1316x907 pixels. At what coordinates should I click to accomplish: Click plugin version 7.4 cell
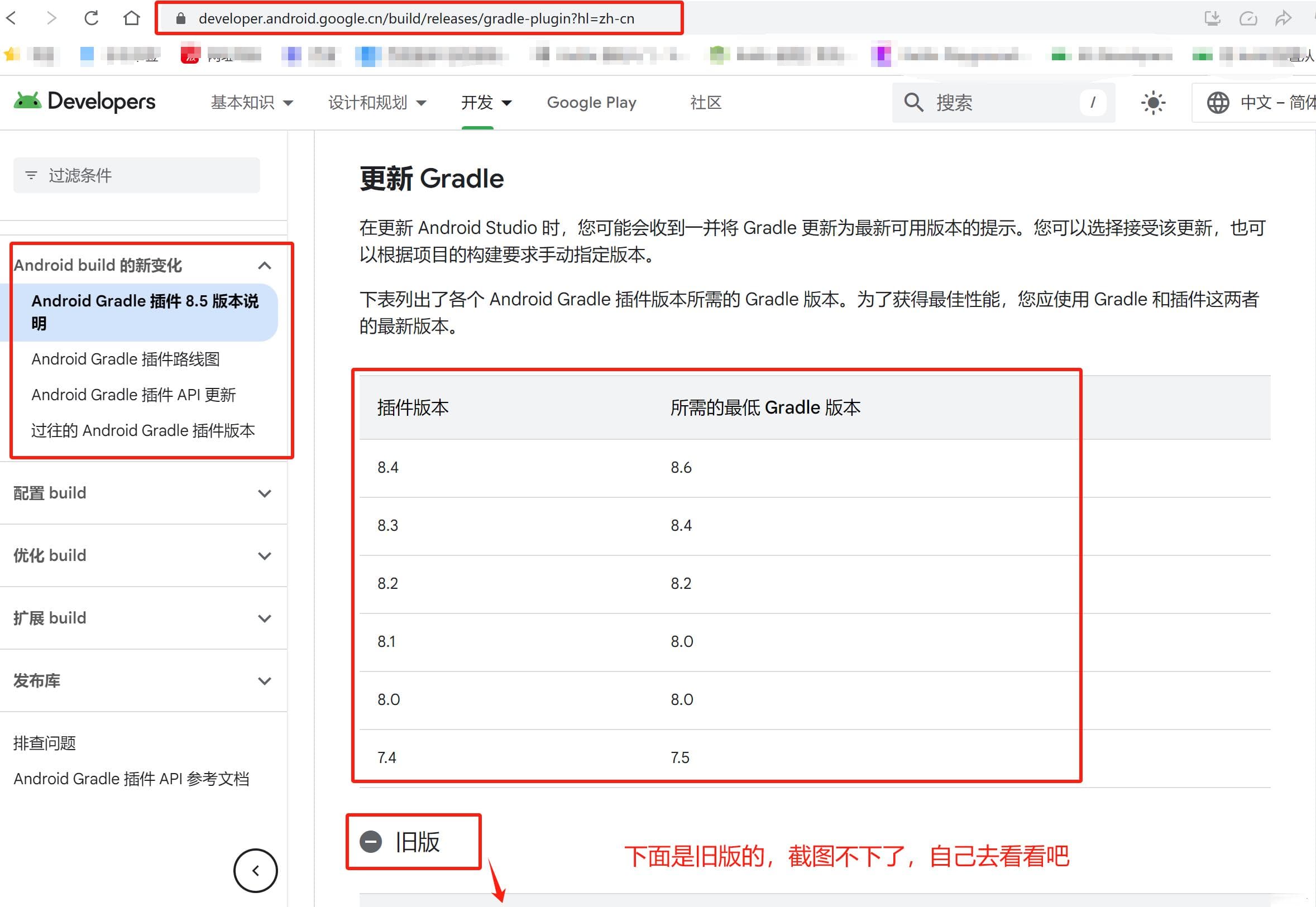(387, 757)
